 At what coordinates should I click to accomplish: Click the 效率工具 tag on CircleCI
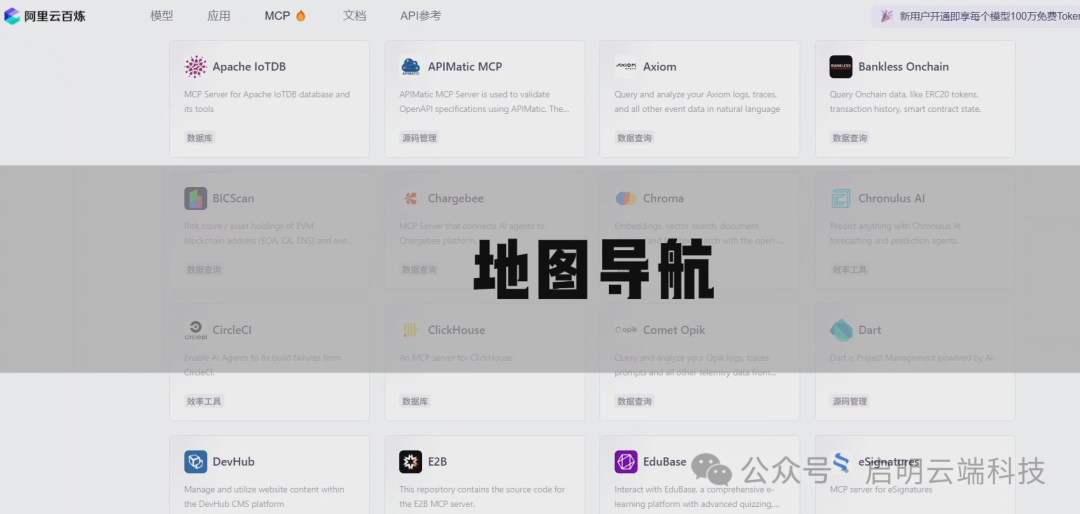204,401
